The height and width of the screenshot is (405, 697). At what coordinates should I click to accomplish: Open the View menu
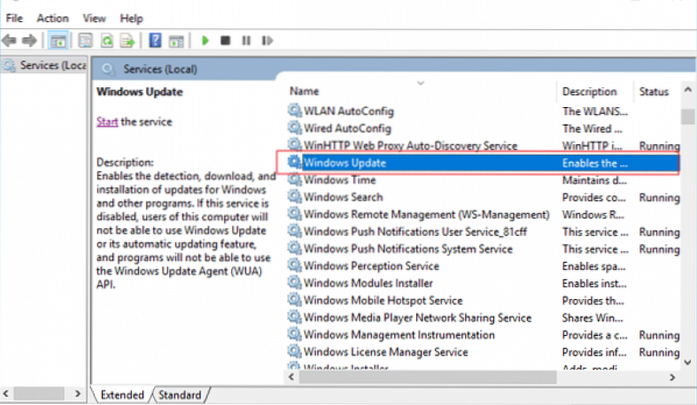(x=95, y=18)
